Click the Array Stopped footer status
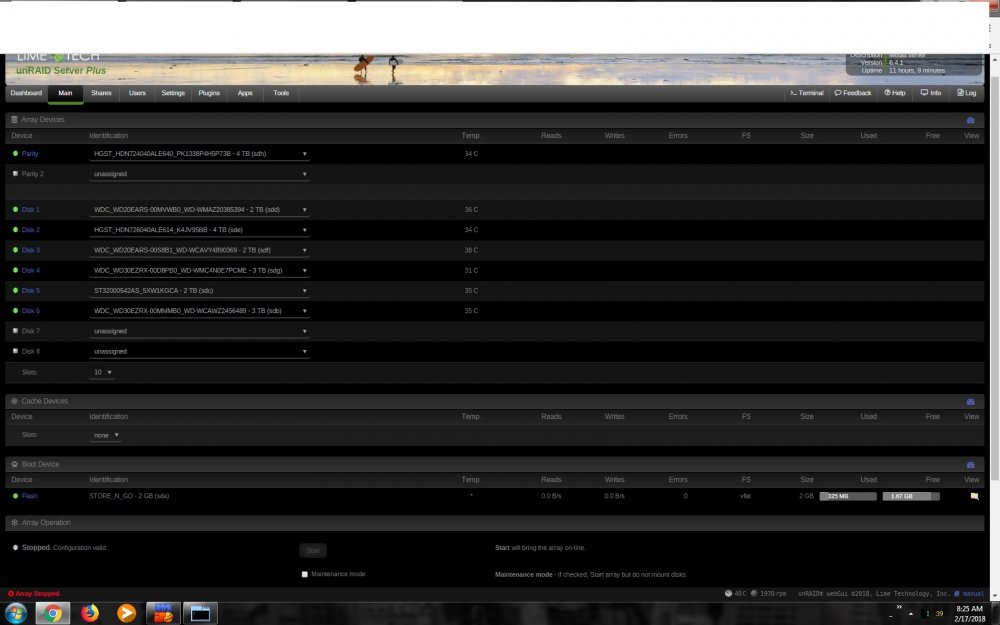The image size is (1000, 625). point(34,594)
